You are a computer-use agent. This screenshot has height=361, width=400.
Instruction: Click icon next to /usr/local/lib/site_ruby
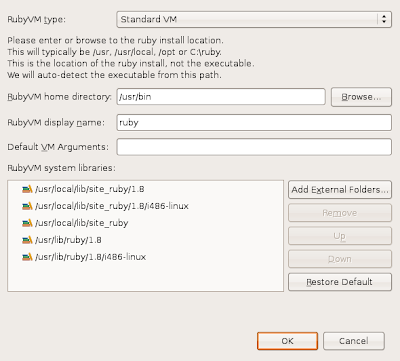coord(27,223)
